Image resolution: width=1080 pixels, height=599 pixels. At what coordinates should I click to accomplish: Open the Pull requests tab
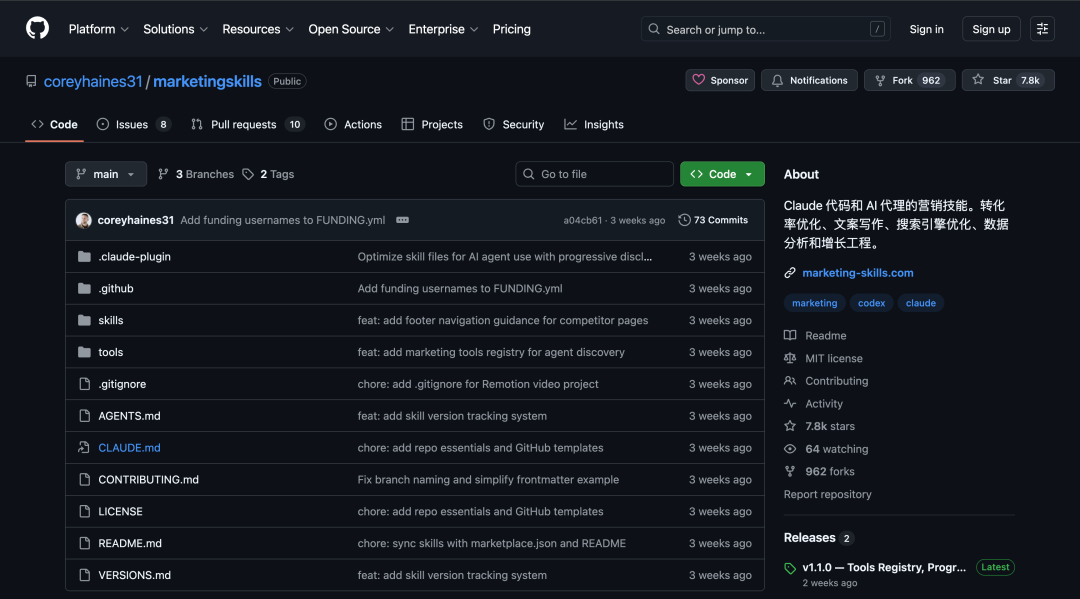click(237, 124)
